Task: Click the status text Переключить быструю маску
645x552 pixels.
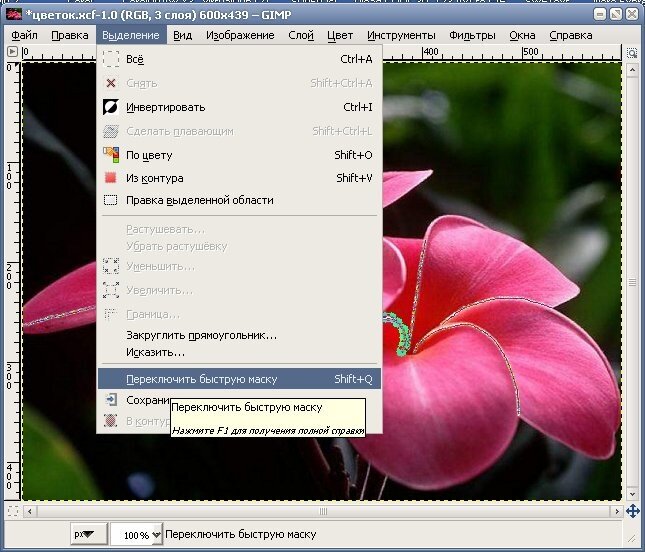Action: [x=241, y=534]
